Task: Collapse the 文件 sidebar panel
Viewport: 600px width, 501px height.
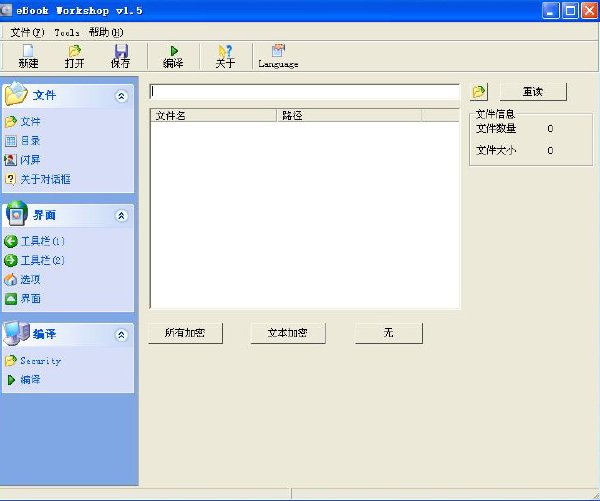Action: (x=121, y=96)
